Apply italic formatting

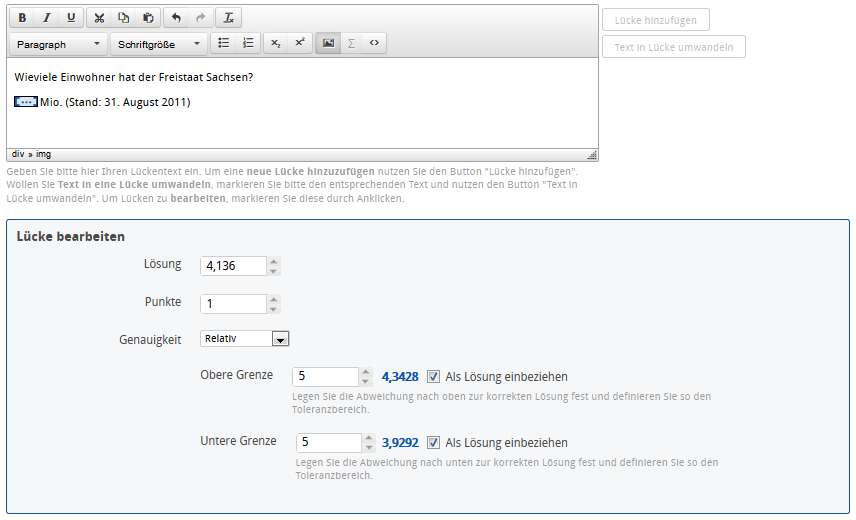[x=46, y=18]
